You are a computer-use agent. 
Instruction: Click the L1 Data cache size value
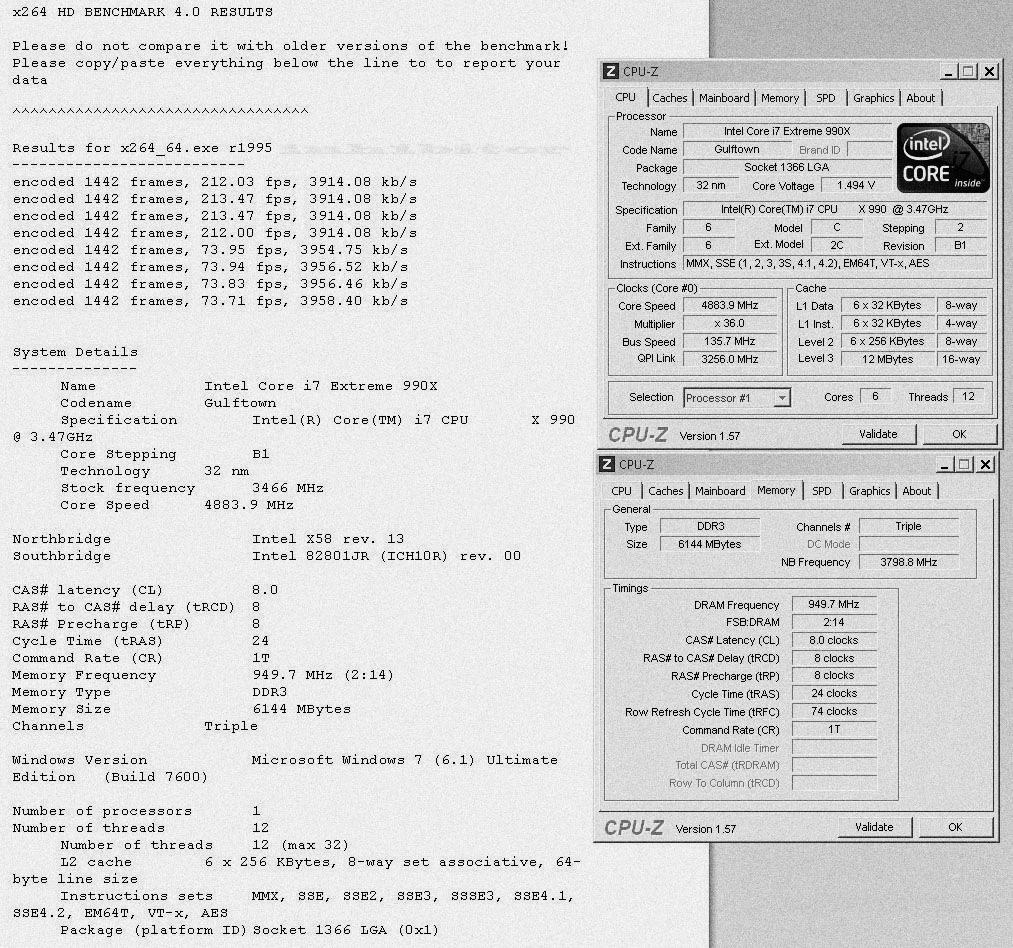coord(887,306)
